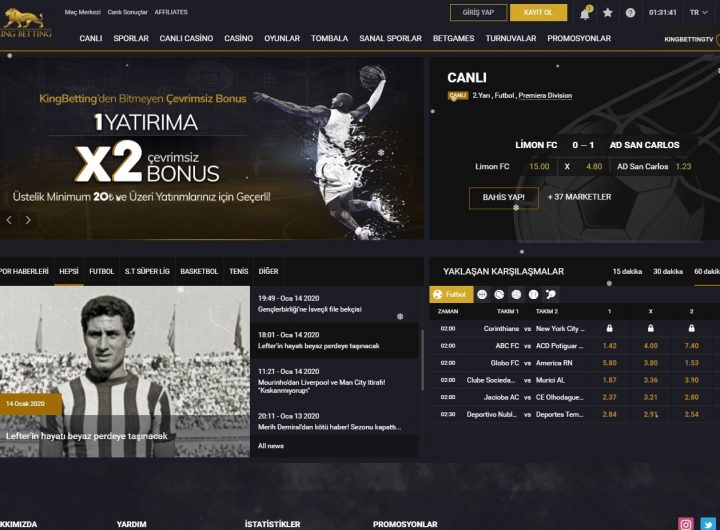Open the CANLI menu
Viewport: 720px width, 530px height.
[90, 39]
